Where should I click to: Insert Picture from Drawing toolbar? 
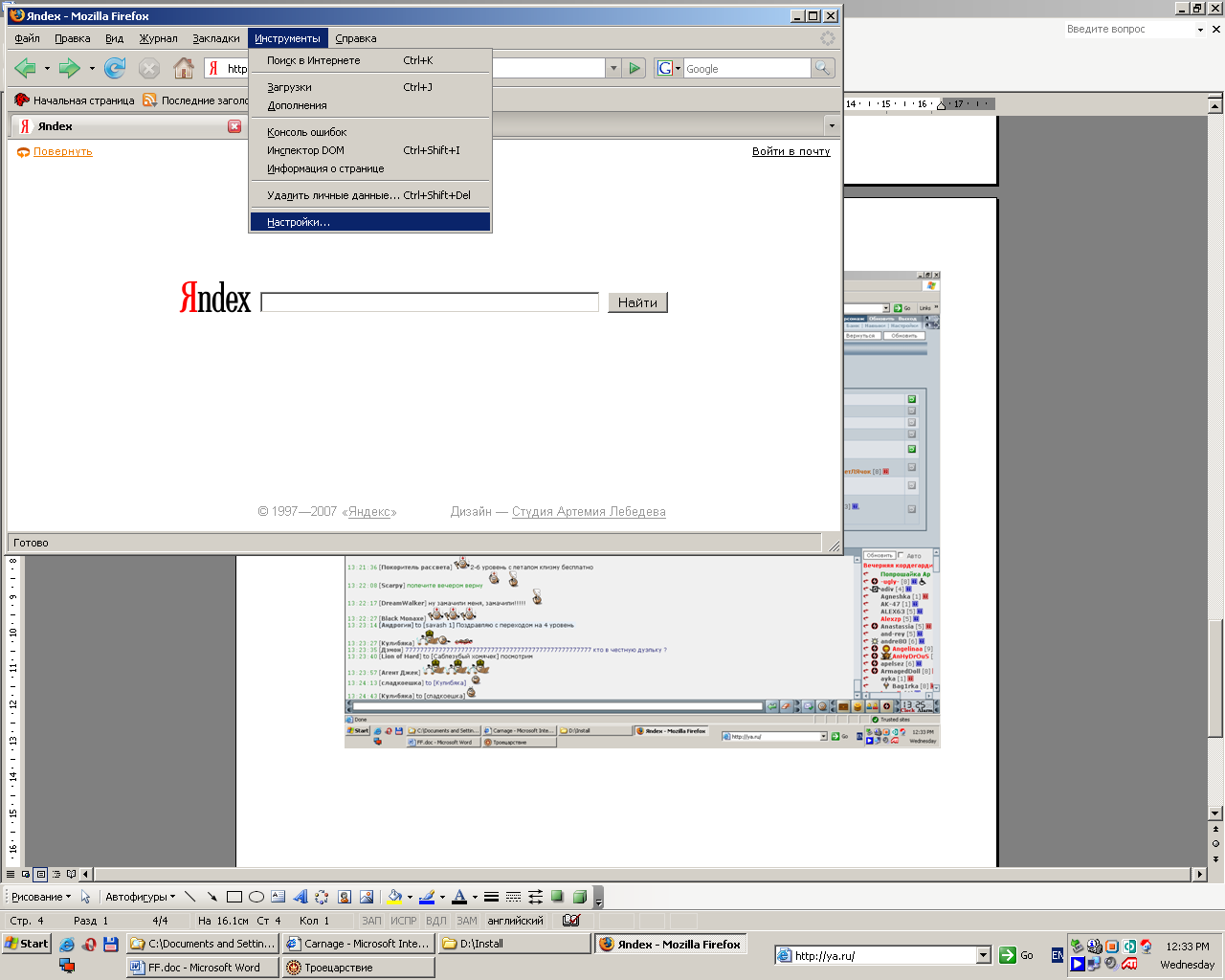click(x=367, y=897)
